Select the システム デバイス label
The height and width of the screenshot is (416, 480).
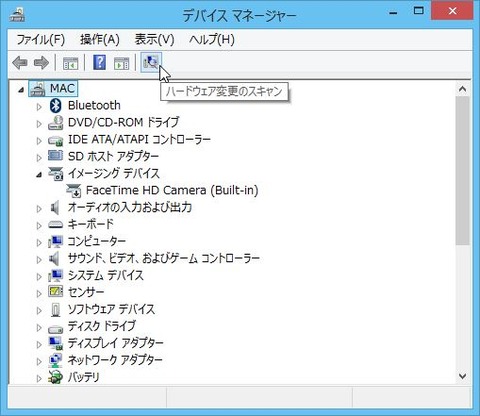pos(106,275)
